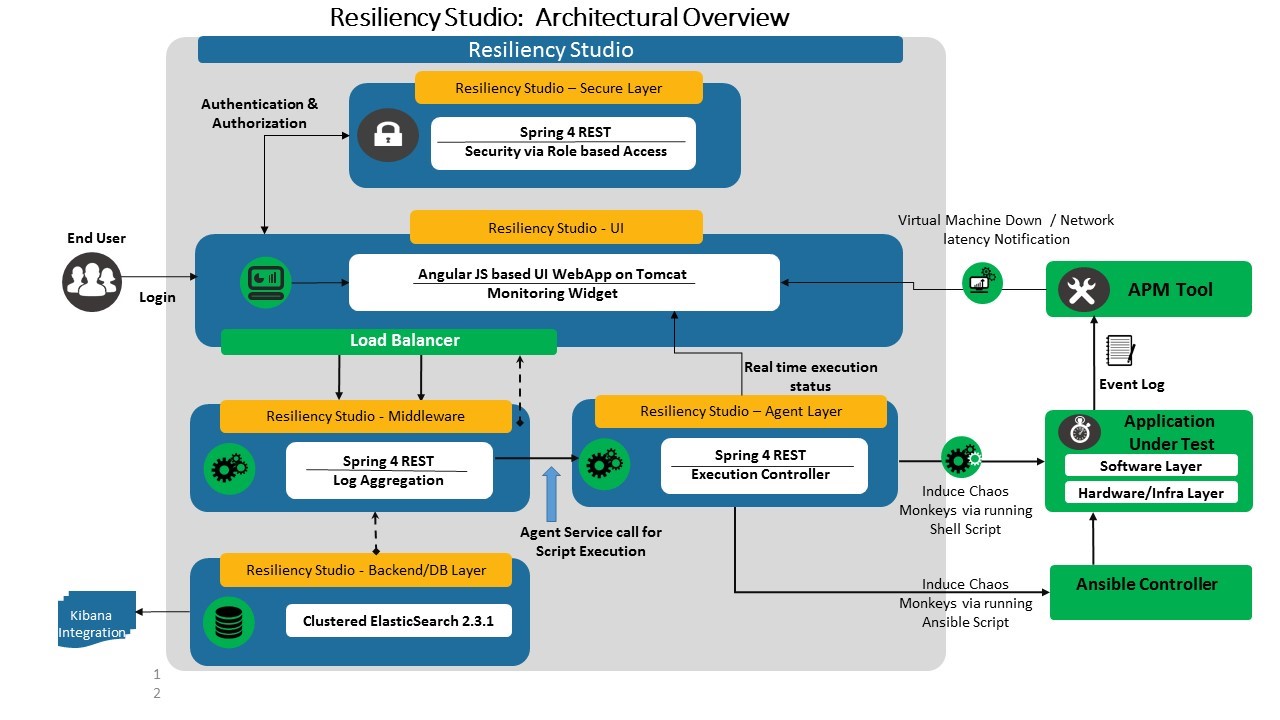The image size is (1280, 720).
Task: Click the Virtual Machine Down / Network latency Notification text
Action: pos(1006,229)
